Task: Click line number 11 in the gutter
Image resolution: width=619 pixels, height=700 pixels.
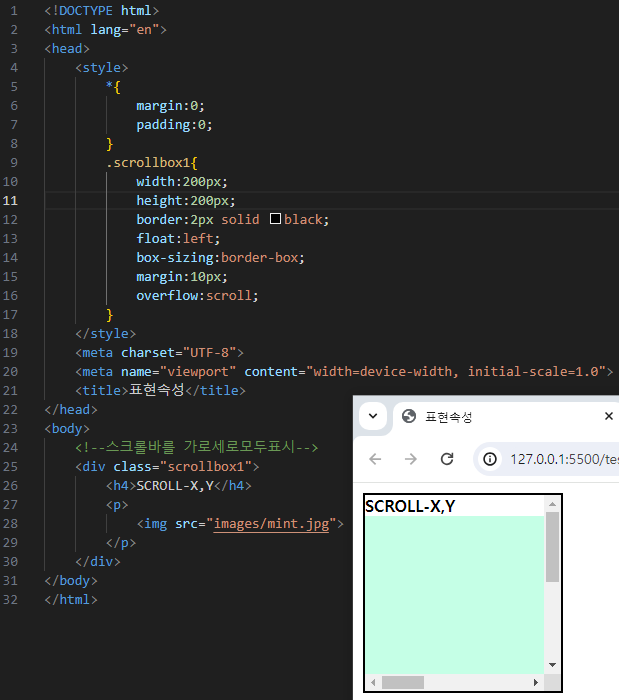Action: (10, 200)
